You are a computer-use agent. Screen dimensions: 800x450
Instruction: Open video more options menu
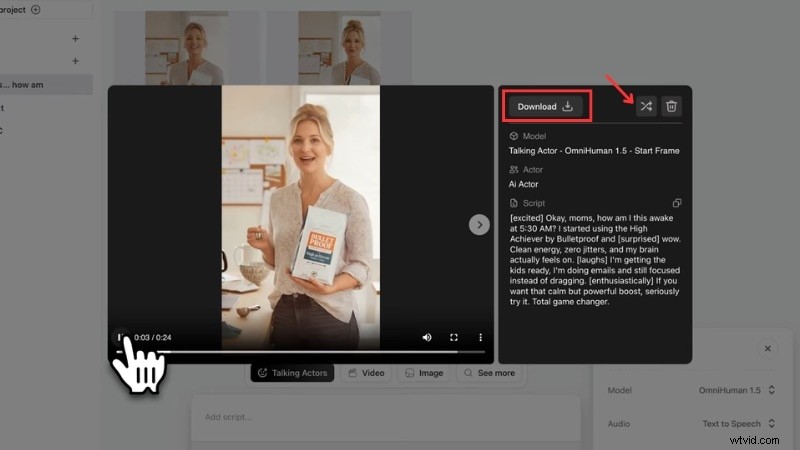480,337
